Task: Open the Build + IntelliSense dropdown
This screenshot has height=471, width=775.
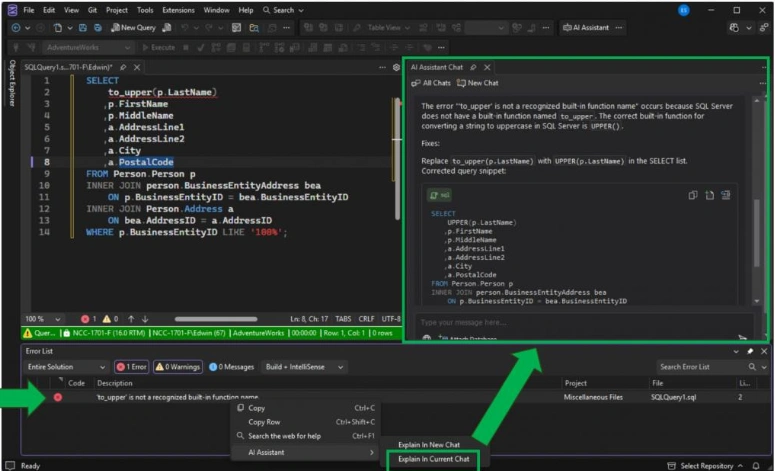Action: tap(304, 367)
